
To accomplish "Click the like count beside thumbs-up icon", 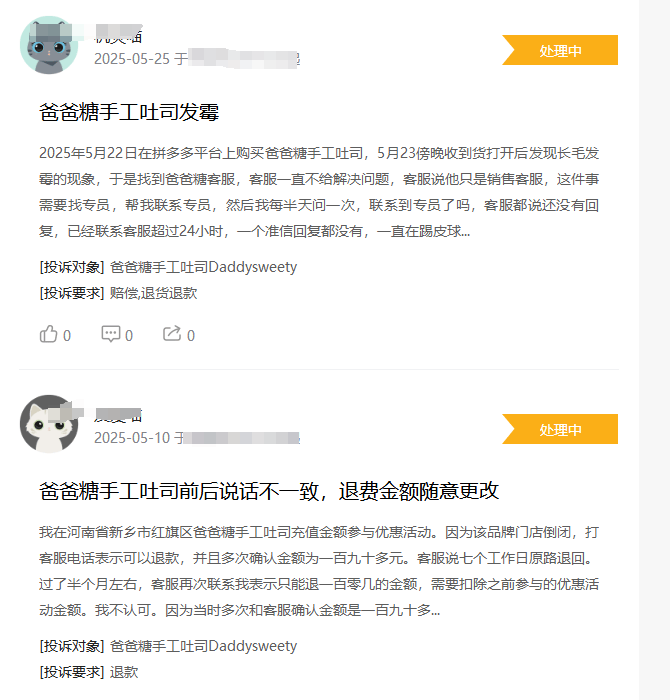I will point(67,335).
